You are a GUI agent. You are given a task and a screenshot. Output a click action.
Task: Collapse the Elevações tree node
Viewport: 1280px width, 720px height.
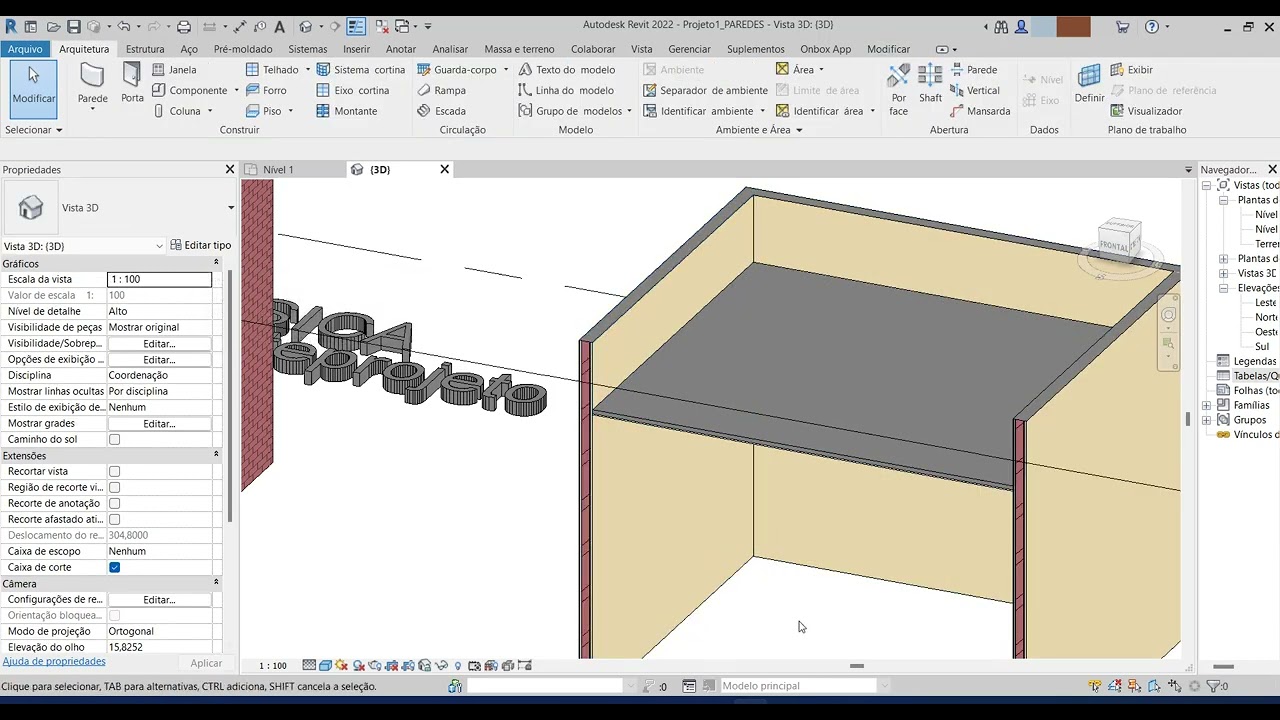1223,288
